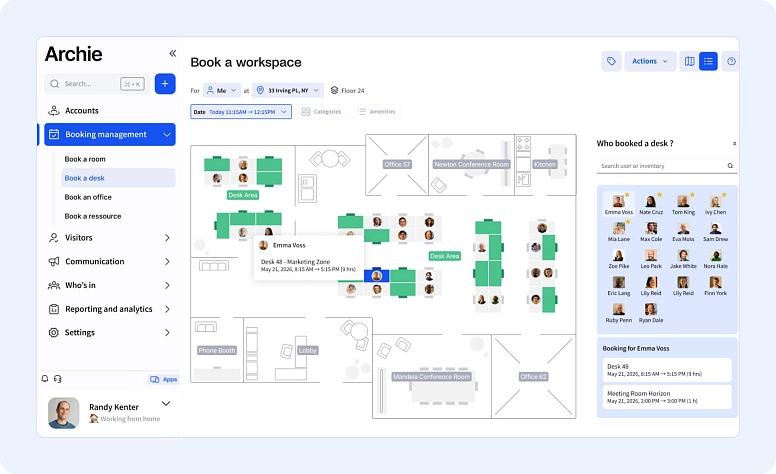Select Book an office menu item
Screen dimensions: 776x474
coord(88,197)
